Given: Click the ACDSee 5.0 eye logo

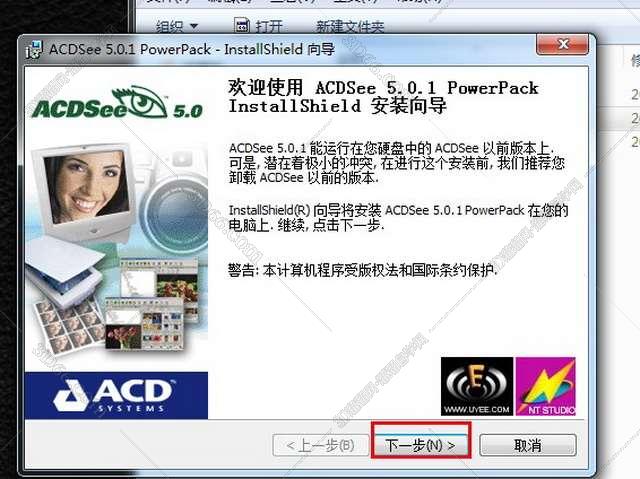Looking at the screenshot, I should [118, 103].
